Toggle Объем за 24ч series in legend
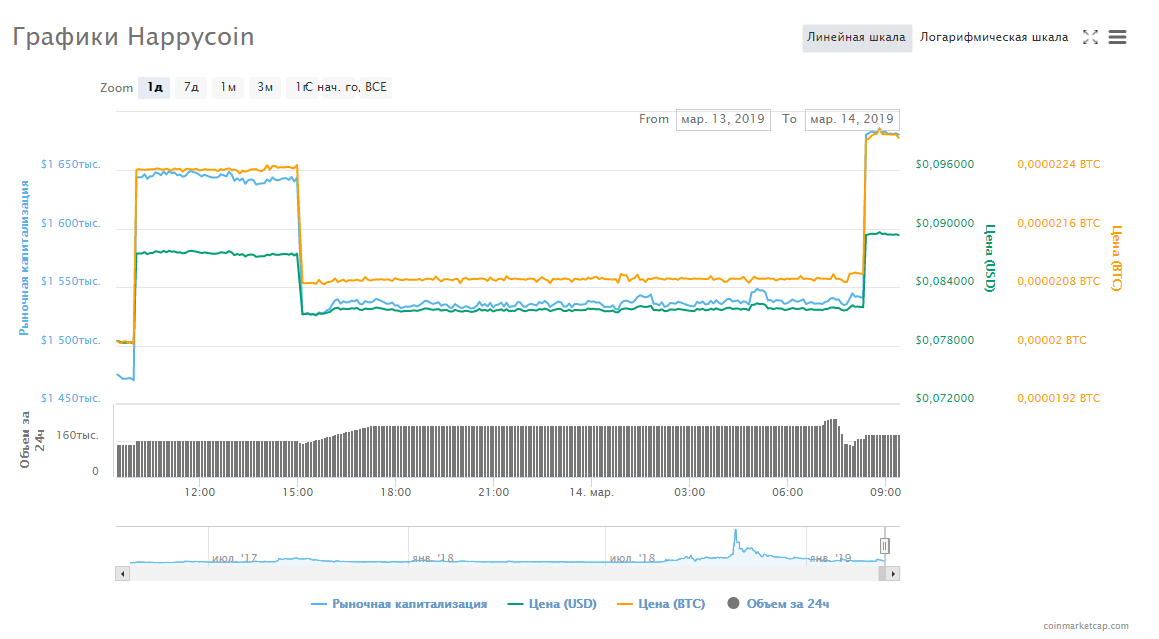1159x639 pixels. click(x=778, y=604)
